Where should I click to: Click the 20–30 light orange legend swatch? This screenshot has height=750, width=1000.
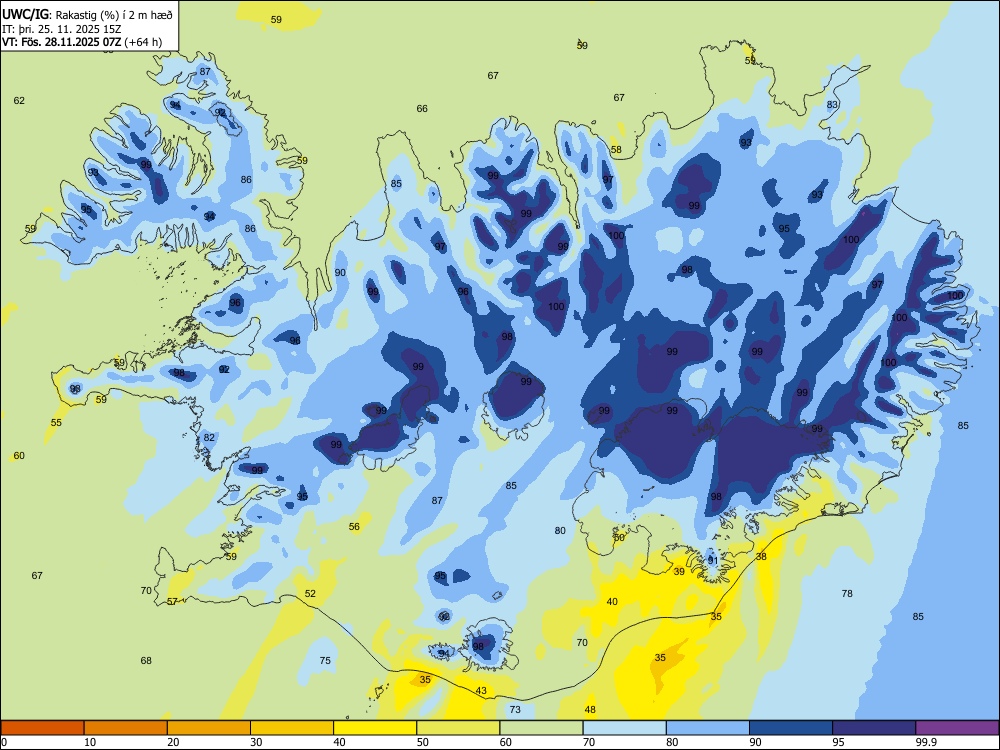[209, 728]
